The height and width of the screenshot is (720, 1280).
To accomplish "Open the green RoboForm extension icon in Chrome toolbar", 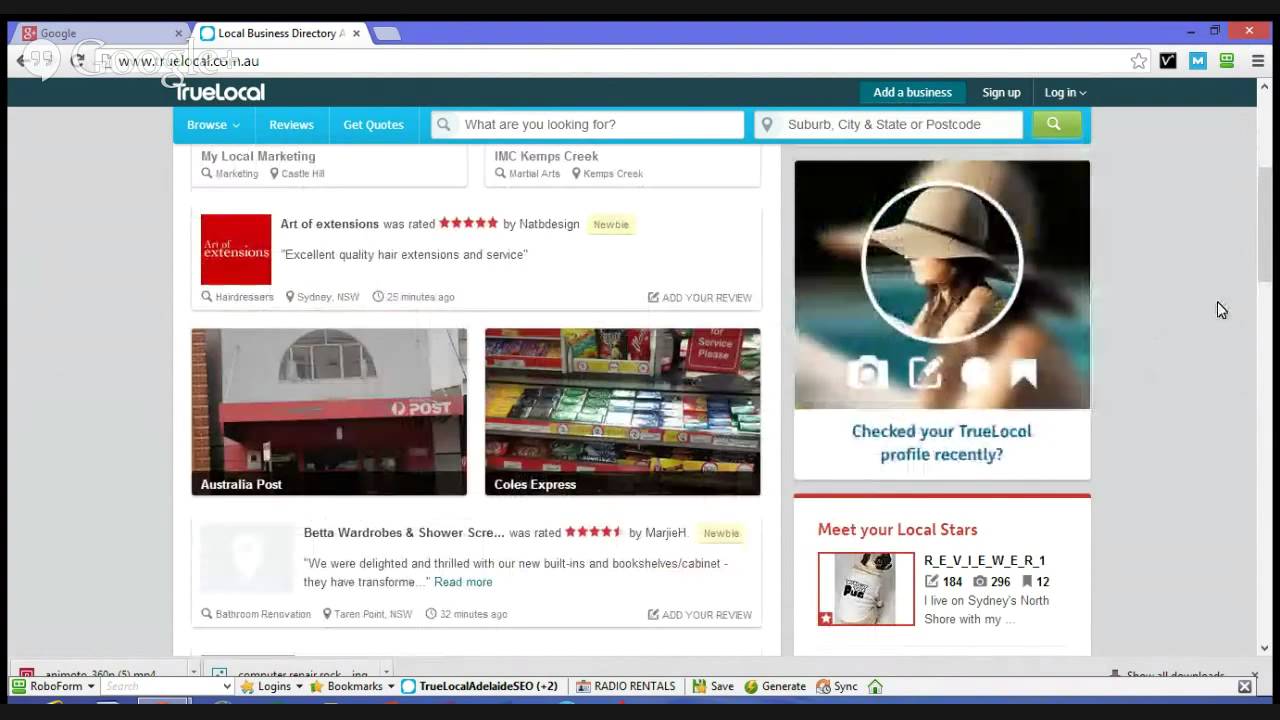I will [1227, 61].
